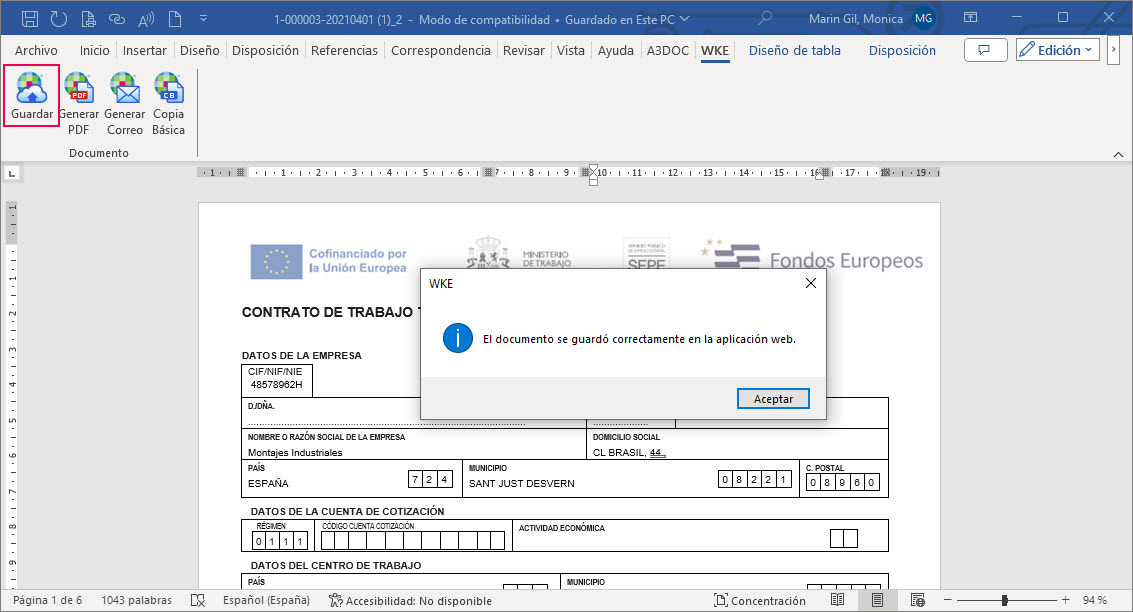Image resolution: width=1133 pixels, height=612 pixels.
Task: Create a Copia Básica document
Action: click(x=168, y=88)
